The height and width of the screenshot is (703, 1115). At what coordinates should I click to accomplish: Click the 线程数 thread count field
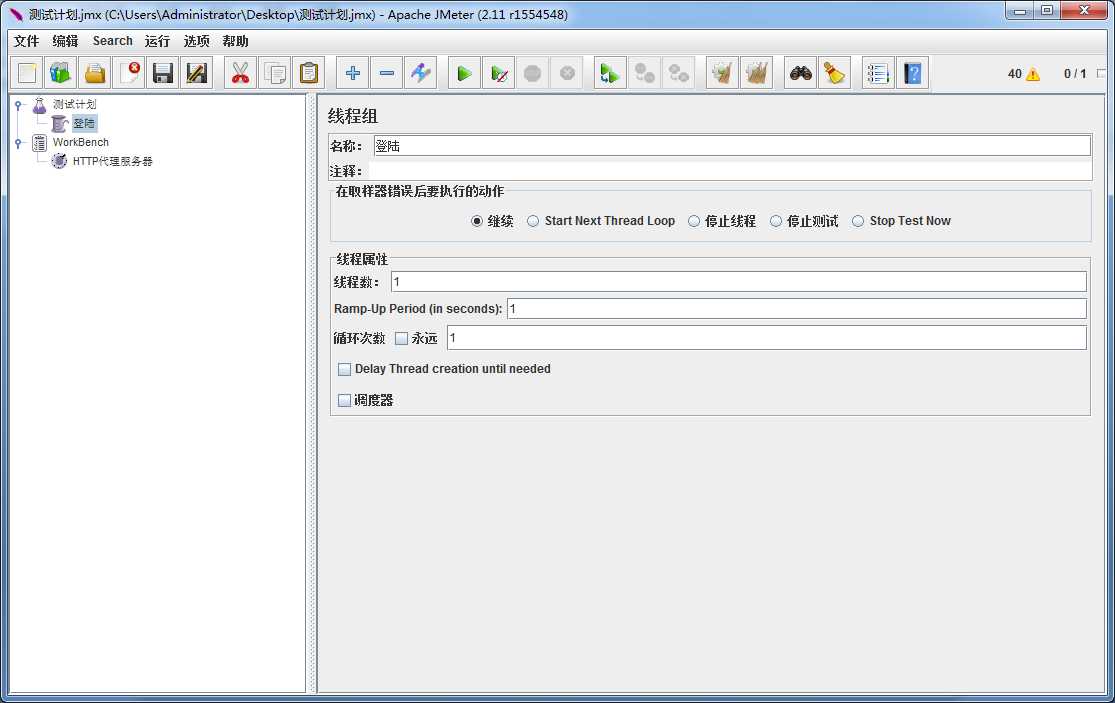click(x=739, y=281)
